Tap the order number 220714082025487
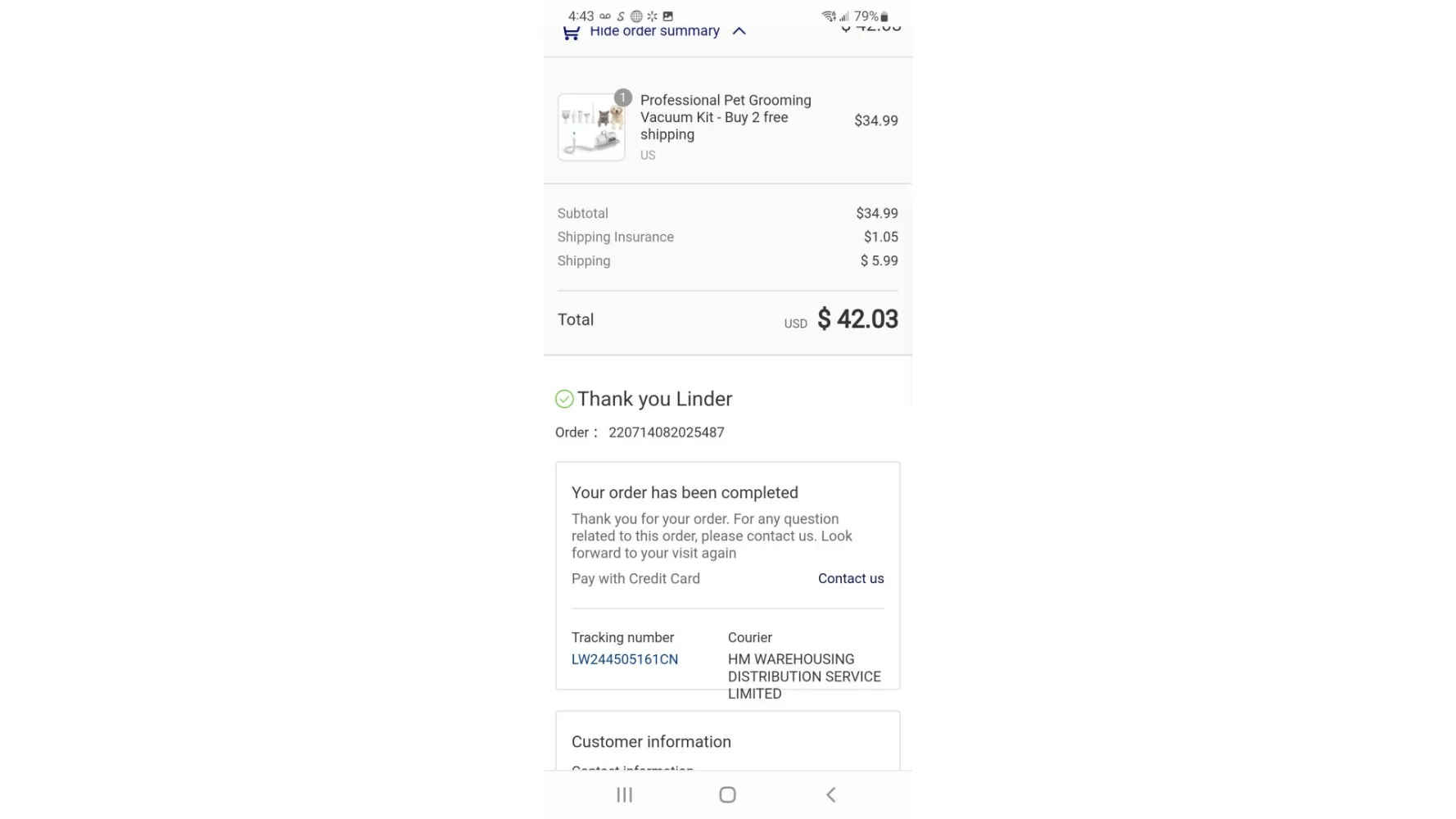The image size is (1456, 819). tap(667, 432)
